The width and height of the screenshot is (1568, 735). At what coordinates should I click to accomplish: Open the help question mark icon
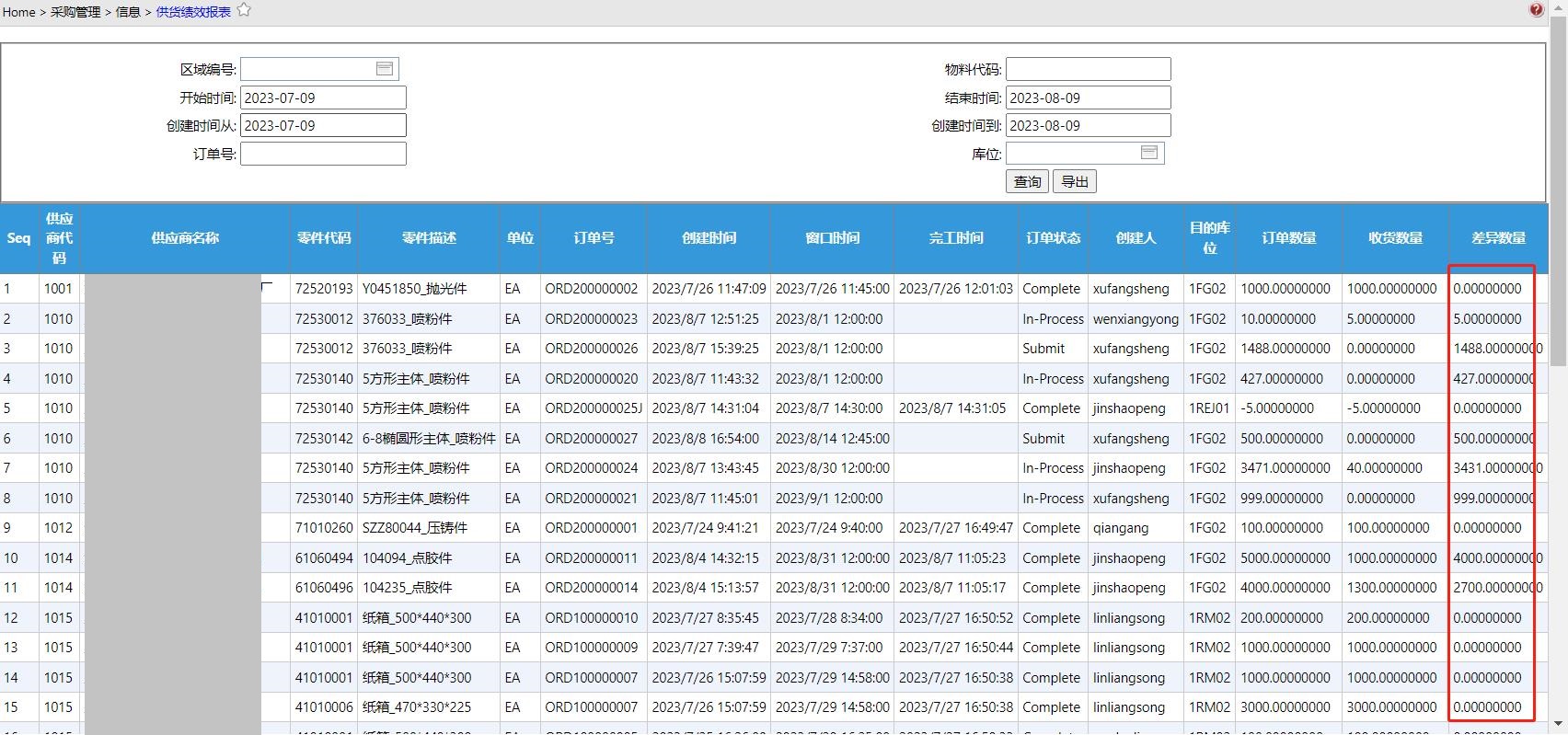point(1536,10)
